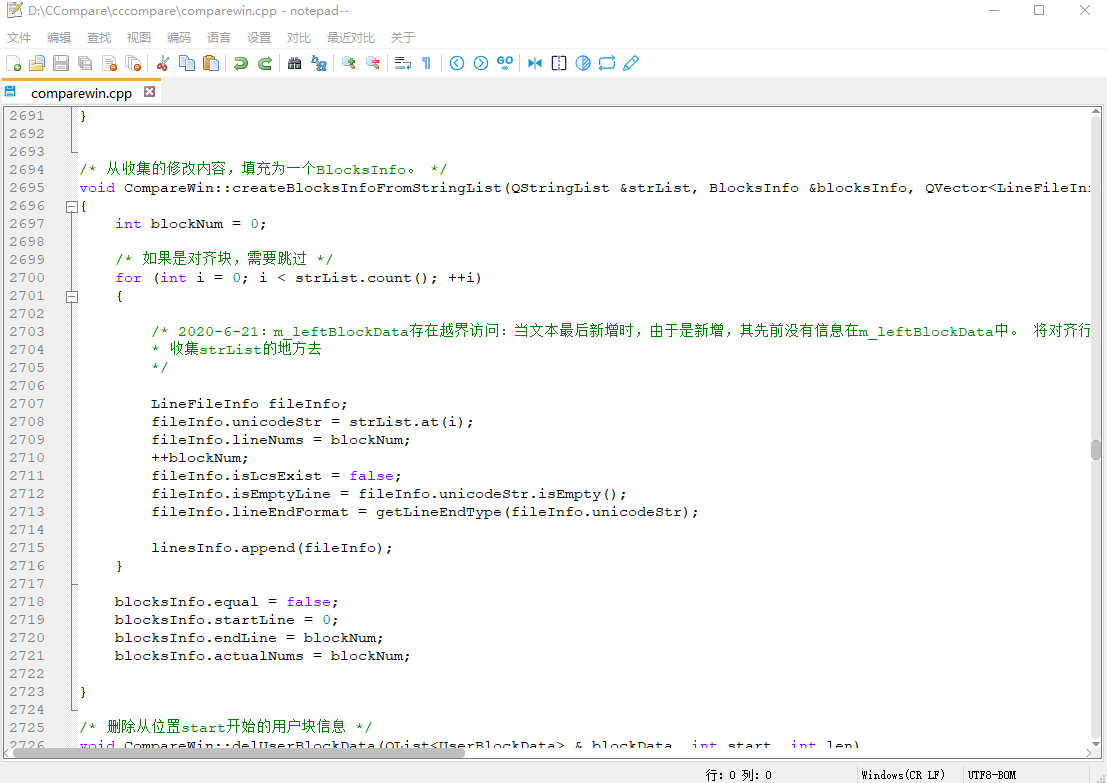This screenshot has height=783, width=1107.
Task: Toggle show all characters pilcrow icon
Action: (x=426, y=64)
